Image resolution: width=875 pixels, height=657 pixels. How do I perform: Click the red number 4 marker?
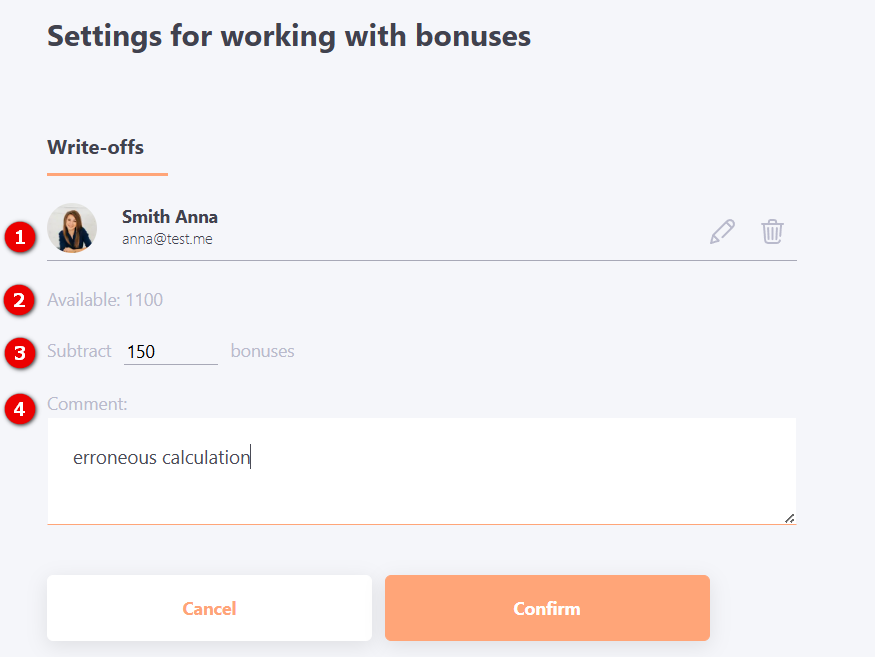pos(18,408)
